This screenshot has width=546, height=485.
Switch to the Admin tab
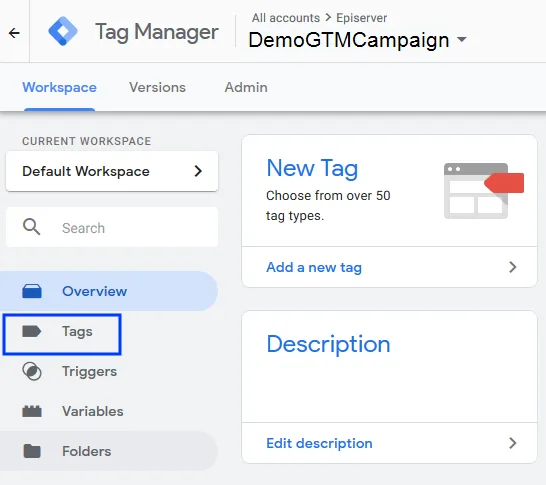(x=246, y=87)
